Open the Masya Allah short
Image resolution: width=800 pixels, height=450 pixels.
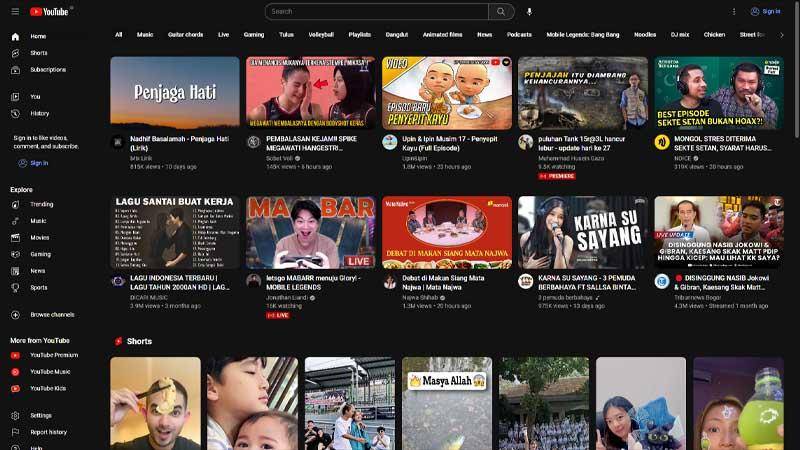pyautogui.click(x=447, y=404)
